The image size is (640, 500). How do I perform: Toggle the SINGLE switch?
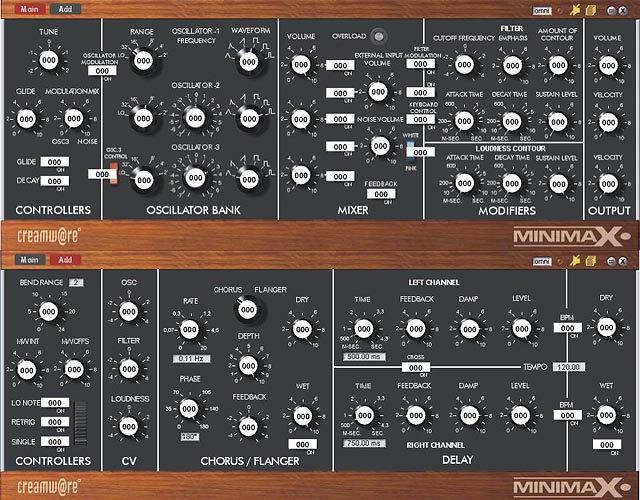click(x=55, y=442)
